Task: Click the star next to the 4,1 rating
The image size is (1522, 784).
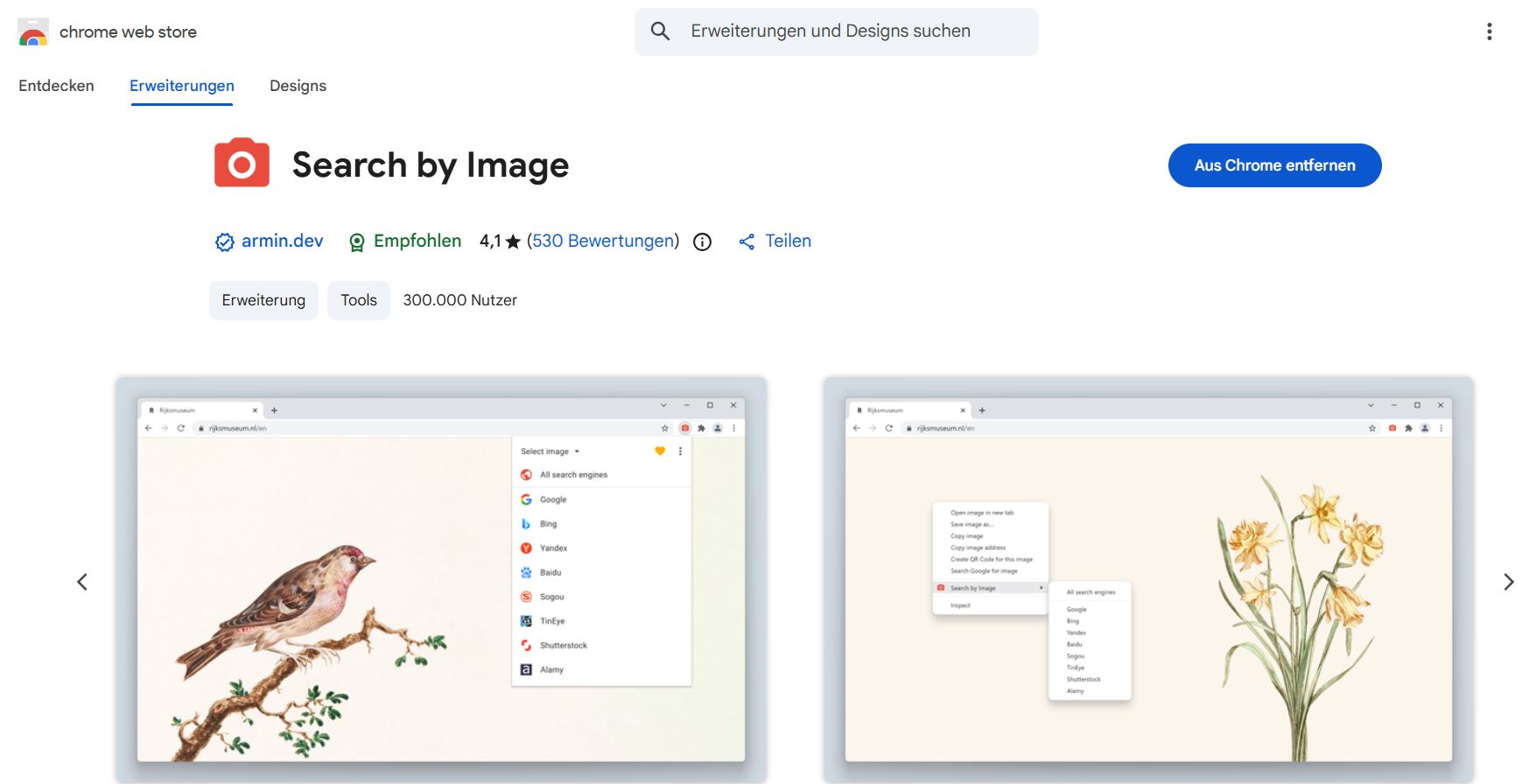Action: [513, 241]
